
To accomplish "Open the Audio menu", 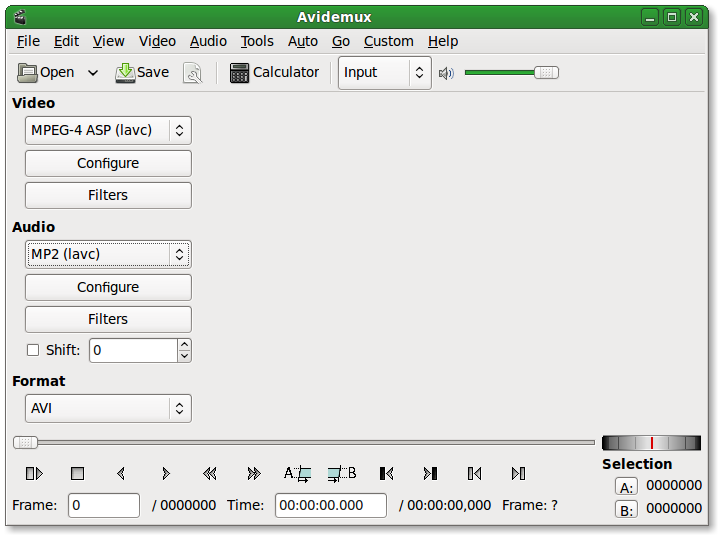I will point(208,41).
